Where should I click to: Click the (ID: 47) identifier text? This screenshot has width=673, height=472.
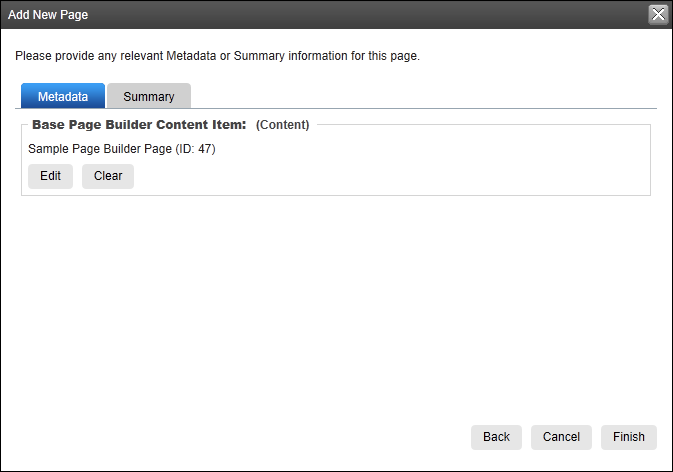(195, 148)
